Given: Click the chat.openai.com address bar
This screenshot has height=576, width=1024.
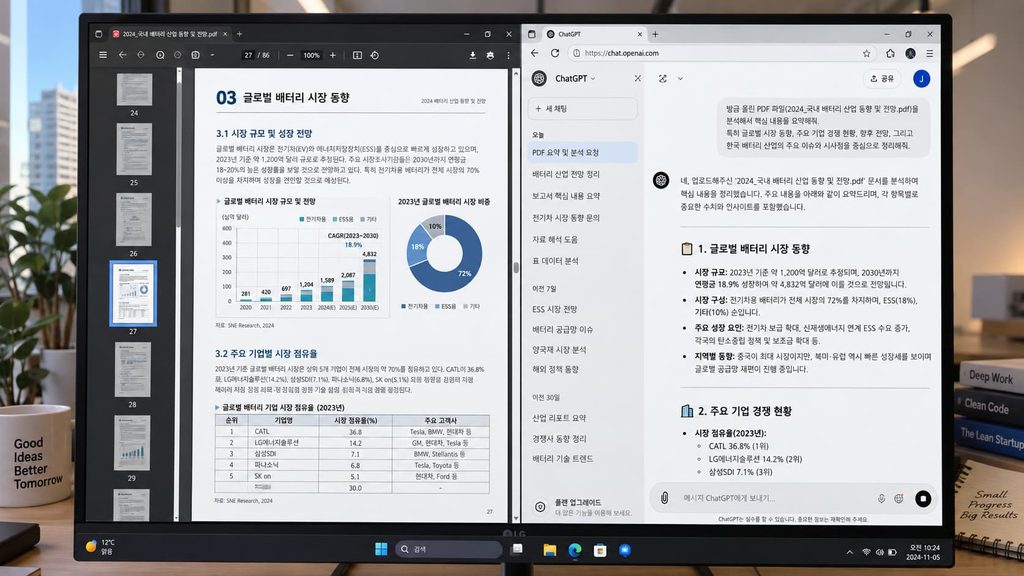Looking at the screenshot, I should pyautogui.click(x=722, y=54).
